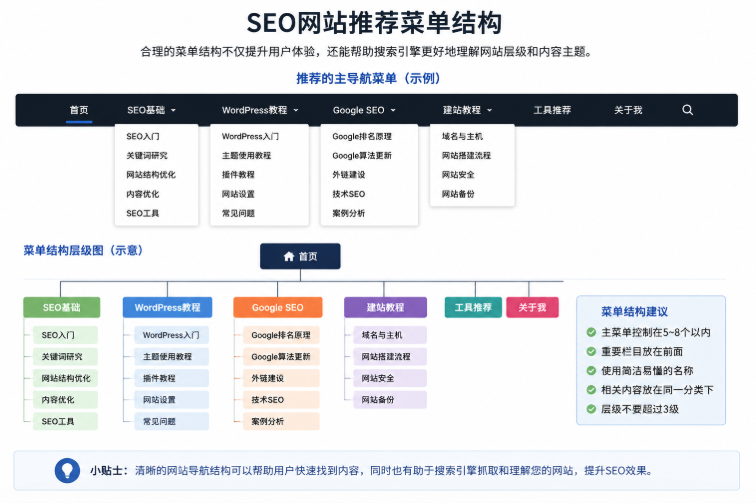Select the SEO入门 tree node under green SEO基础 box
Image resolution: width=756 pixels, height=503 pixels.
65,335
